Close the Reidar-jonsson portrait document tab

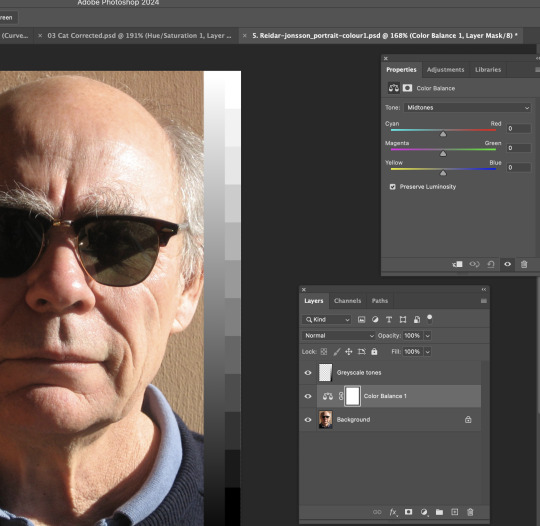click(244, 35)
